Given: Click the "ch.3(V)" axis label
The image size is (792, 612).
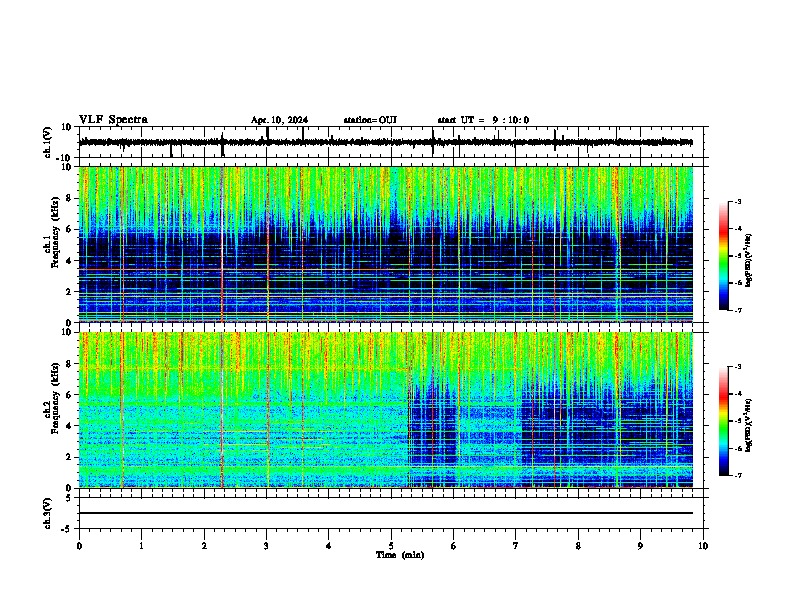Looking at the screenshot, I should (48, 514).
